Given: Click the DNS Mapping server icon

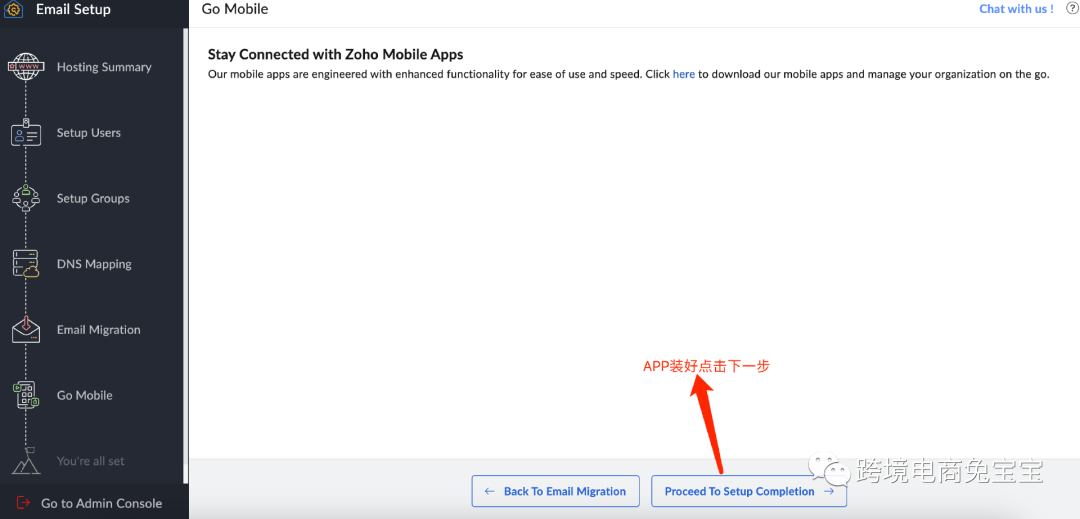Looking at the screenshot, I should pos(26,264).
